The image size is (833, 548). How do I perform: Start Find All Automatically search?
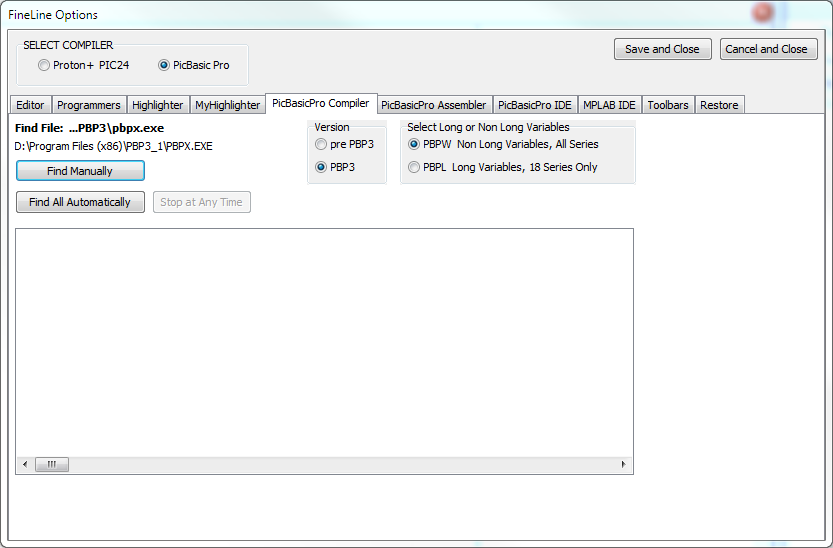pyautogui.click(x=80, y=202)
